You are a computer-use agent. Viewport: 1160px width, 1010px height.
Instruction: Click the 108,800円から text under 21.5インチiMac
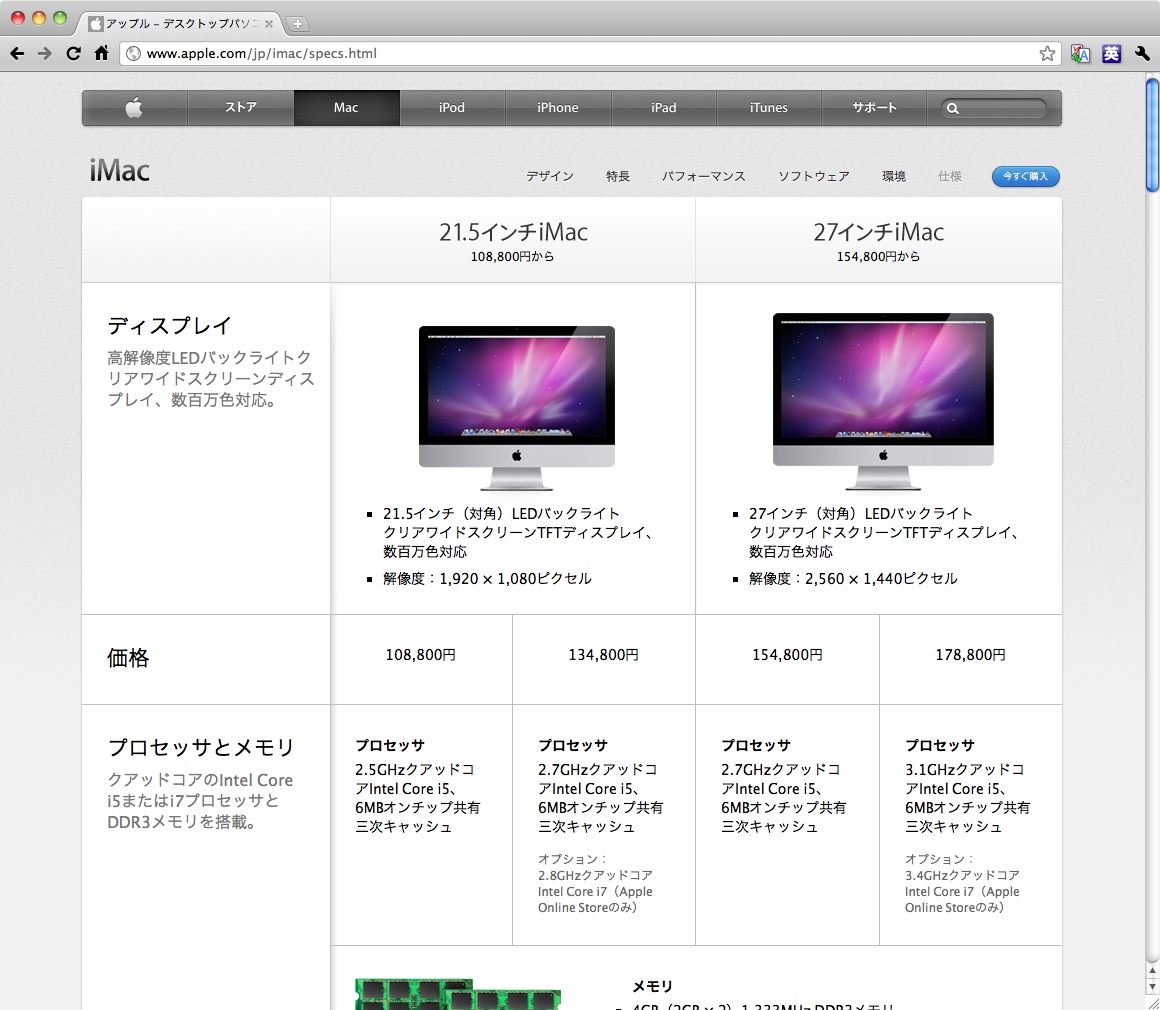pyautogui.click(x=513, y=257)
